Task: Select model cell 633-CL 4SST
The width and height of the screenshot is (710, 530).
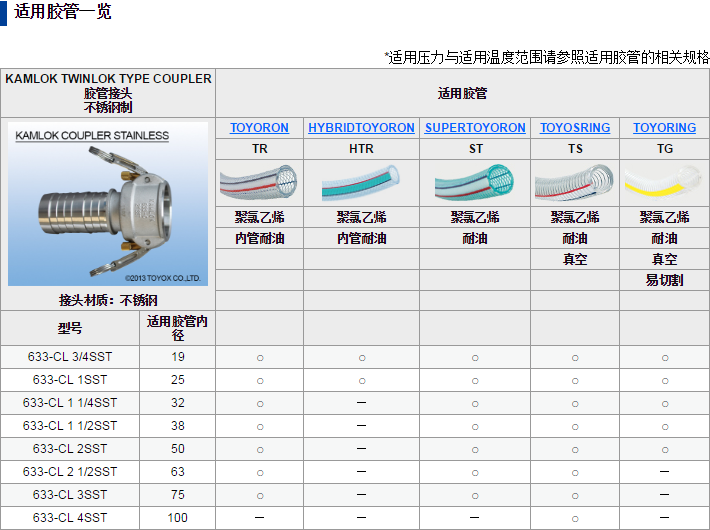Action: 70,518
